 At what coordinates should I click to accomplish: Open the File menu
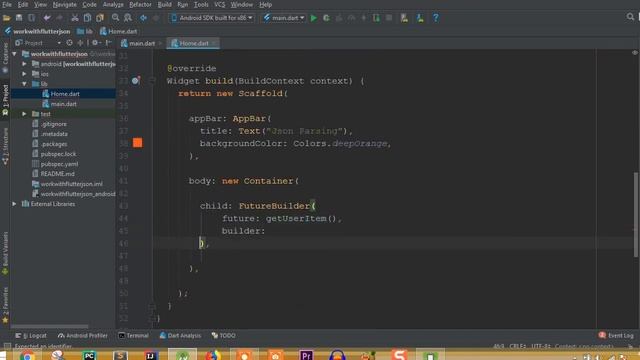point(7,4)
